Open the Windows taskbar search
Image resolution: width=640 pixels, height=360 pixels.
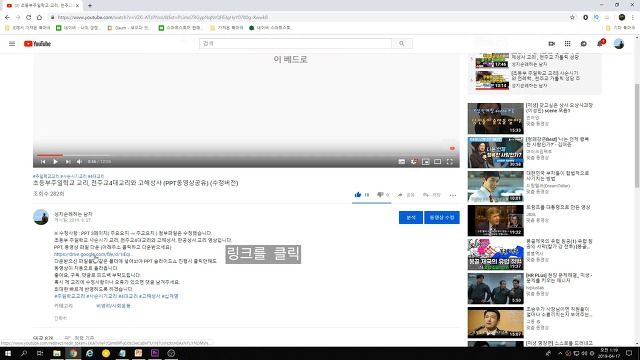(x=24, y=353)
